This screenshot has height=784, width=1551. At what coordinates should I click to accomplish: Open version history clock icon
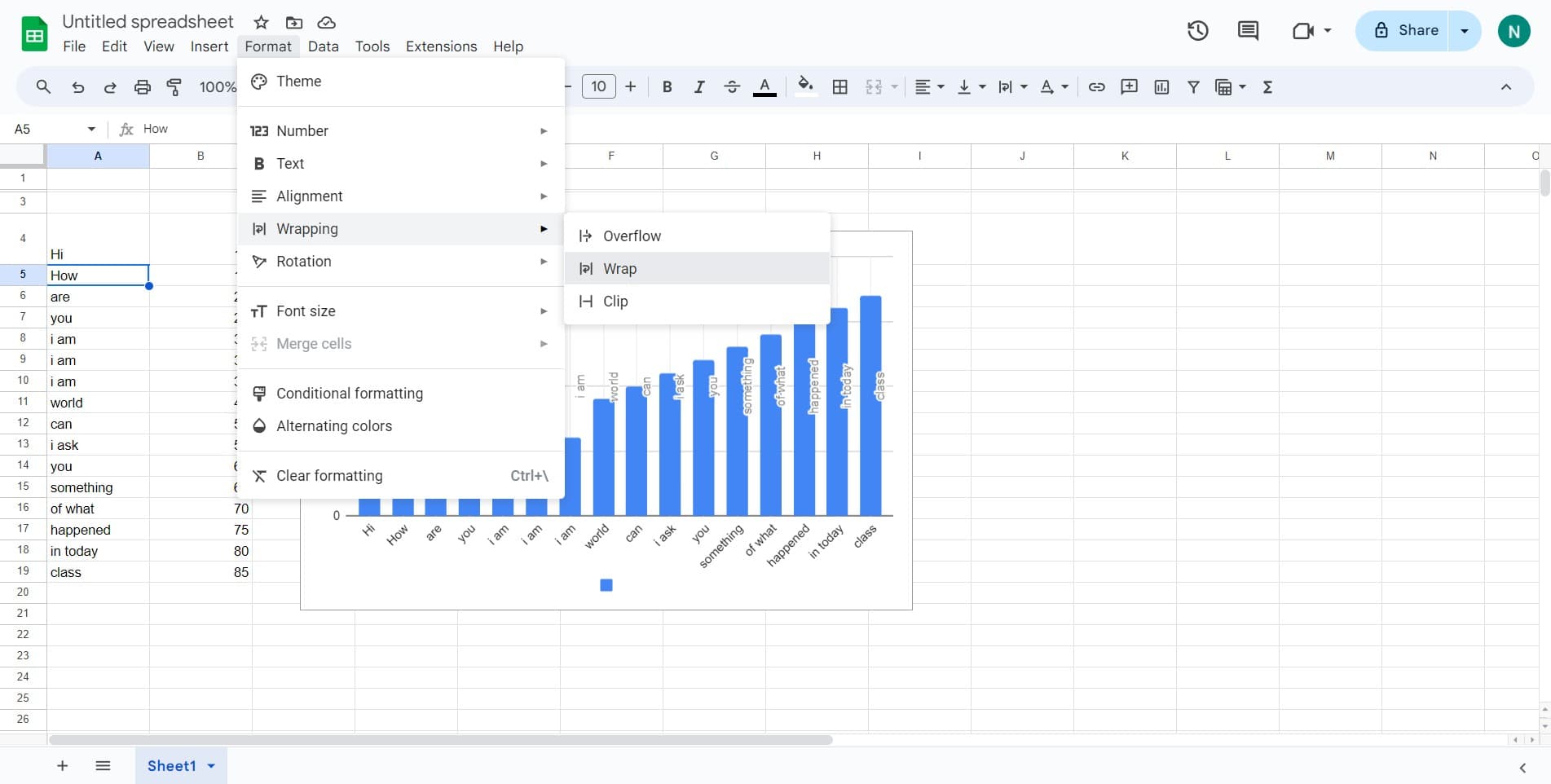coord(1197,31)
